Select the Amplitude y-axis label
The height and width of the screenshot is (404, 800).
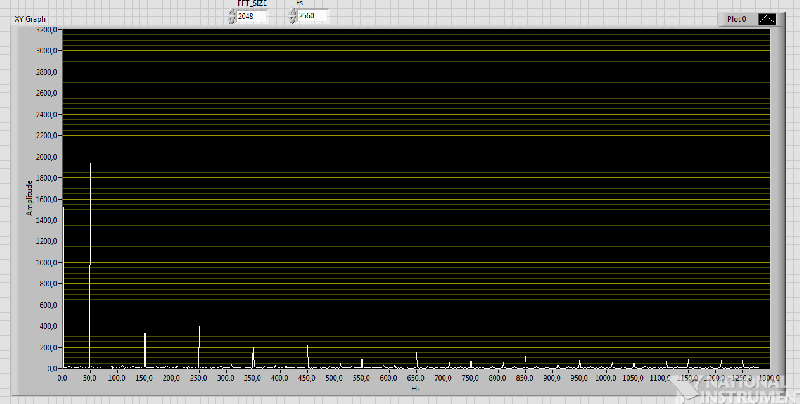tap(29, 198)
